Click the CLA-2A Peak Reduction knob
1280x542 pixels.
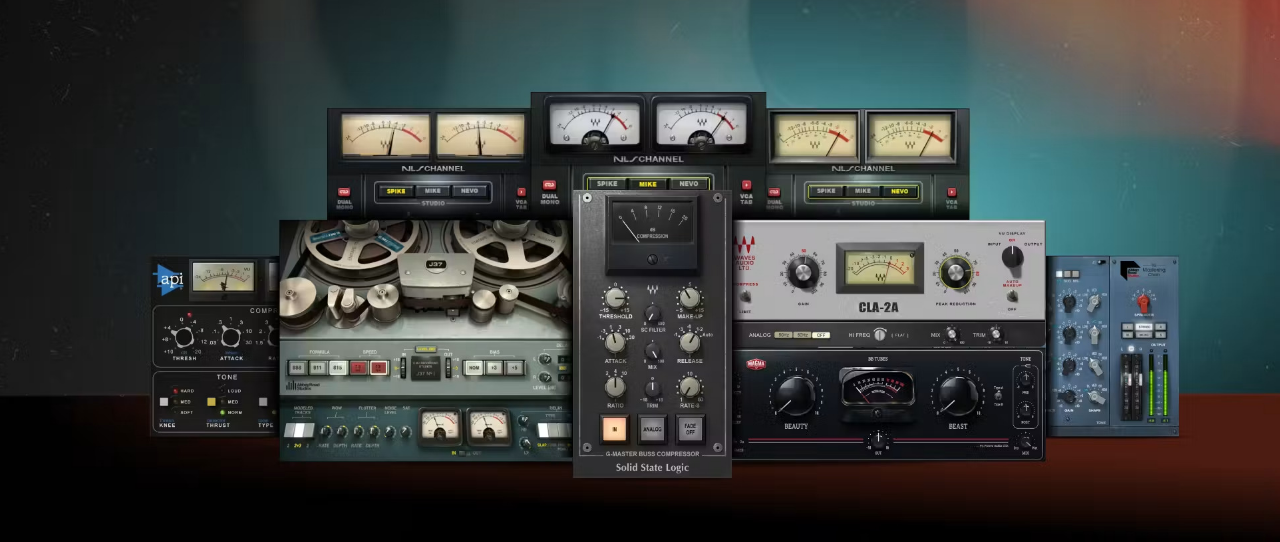pyautogui.click(x=956, y=273)
